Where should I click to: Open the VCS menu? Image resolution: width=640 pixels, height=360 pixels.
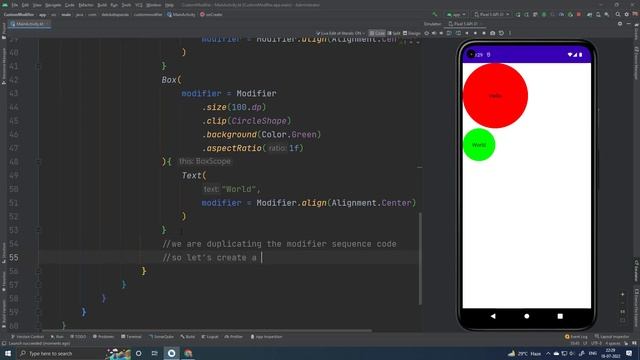139,5
